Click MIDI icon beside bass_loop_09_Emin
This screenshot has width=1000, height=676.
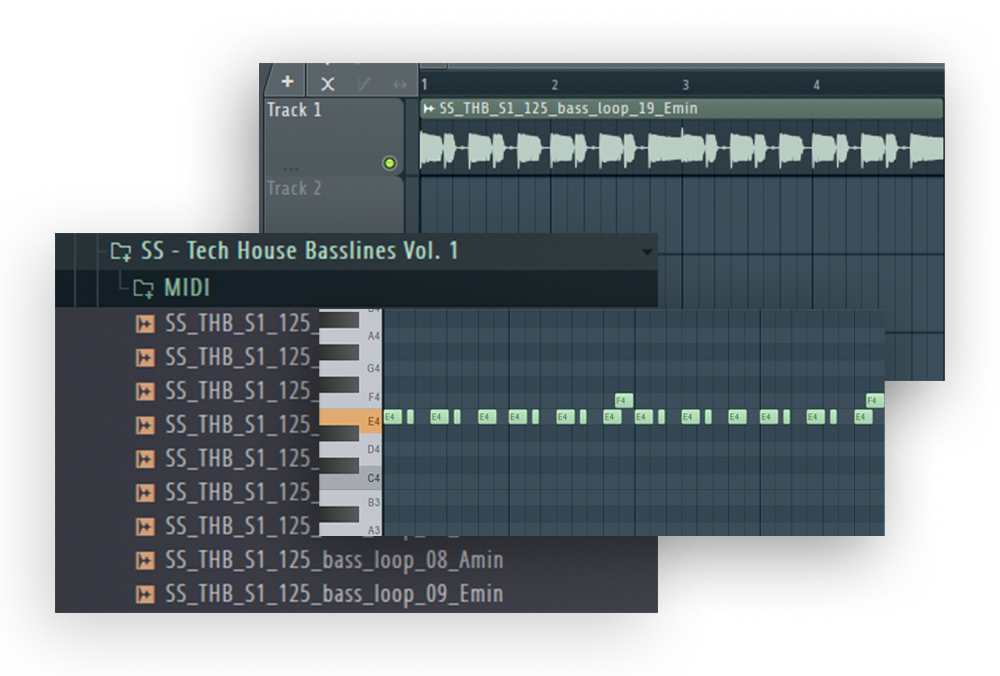145,594
